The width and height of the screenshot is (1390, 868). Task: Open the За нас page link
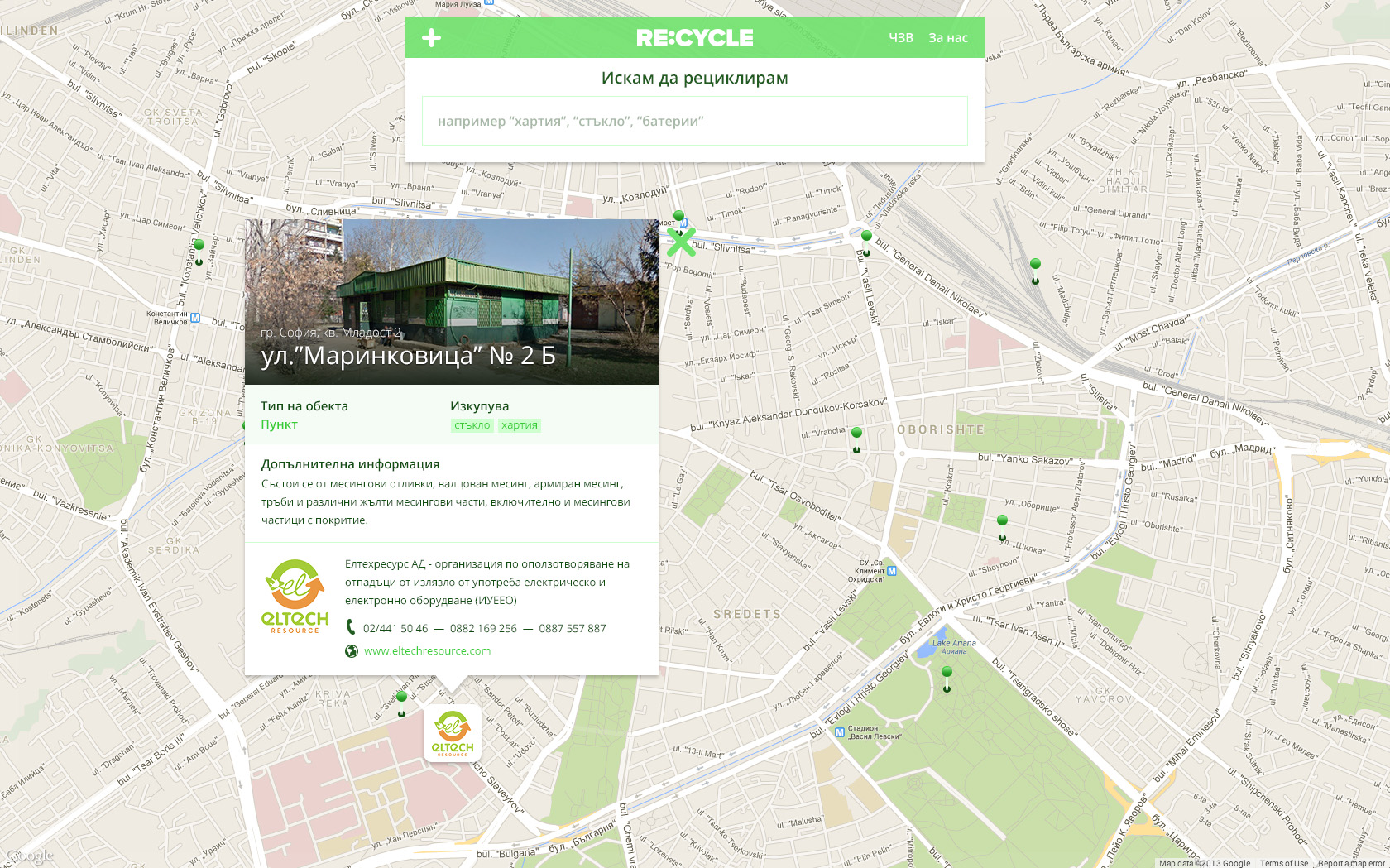click(948, 37)
